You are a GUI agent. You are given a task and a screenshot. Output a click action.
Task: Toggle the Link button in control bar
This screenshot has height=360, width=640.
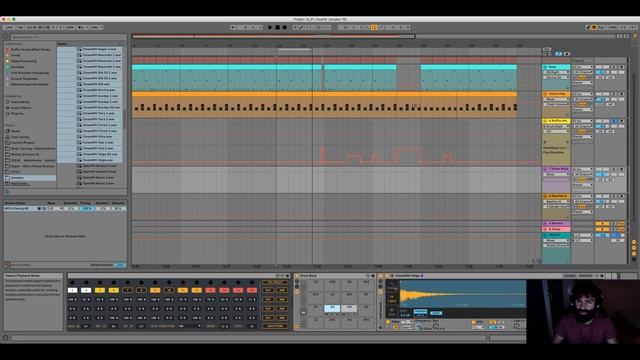click(9, 27)
